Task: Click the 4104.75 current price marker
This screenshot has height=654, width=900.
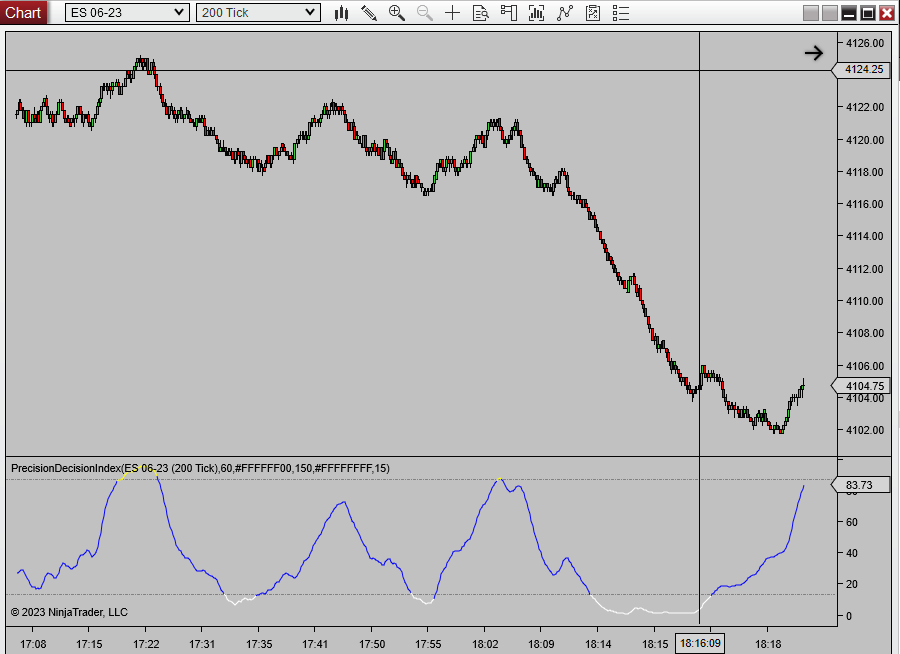Action: tap(863, 386)
